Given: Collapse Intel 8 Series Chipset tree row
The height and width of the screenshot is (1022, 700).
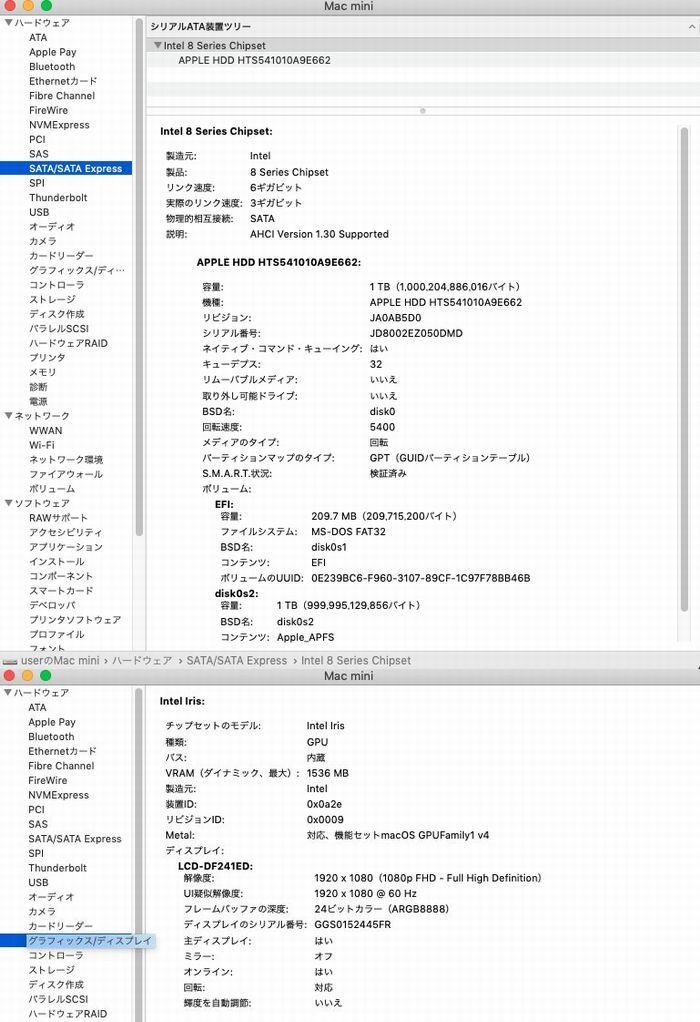Looking at the screenshot, I should pos(158,46).
